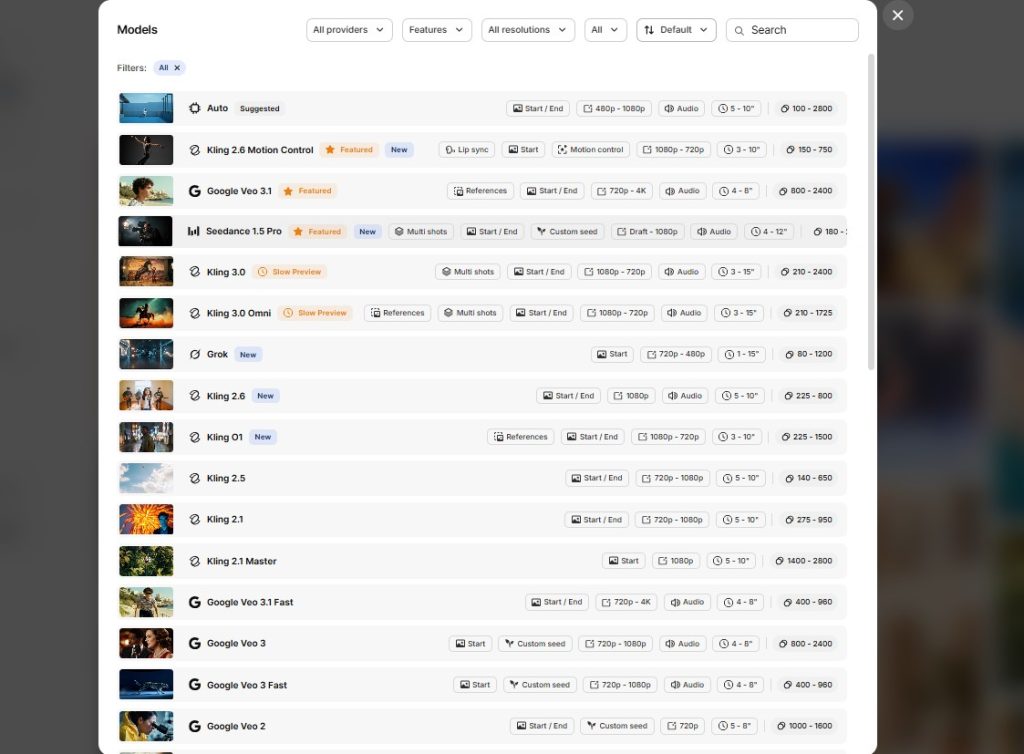This screenshot has width=1024, height=754.
Task: Close the Models dialog with the X button
Action: (x=897, y=15)
